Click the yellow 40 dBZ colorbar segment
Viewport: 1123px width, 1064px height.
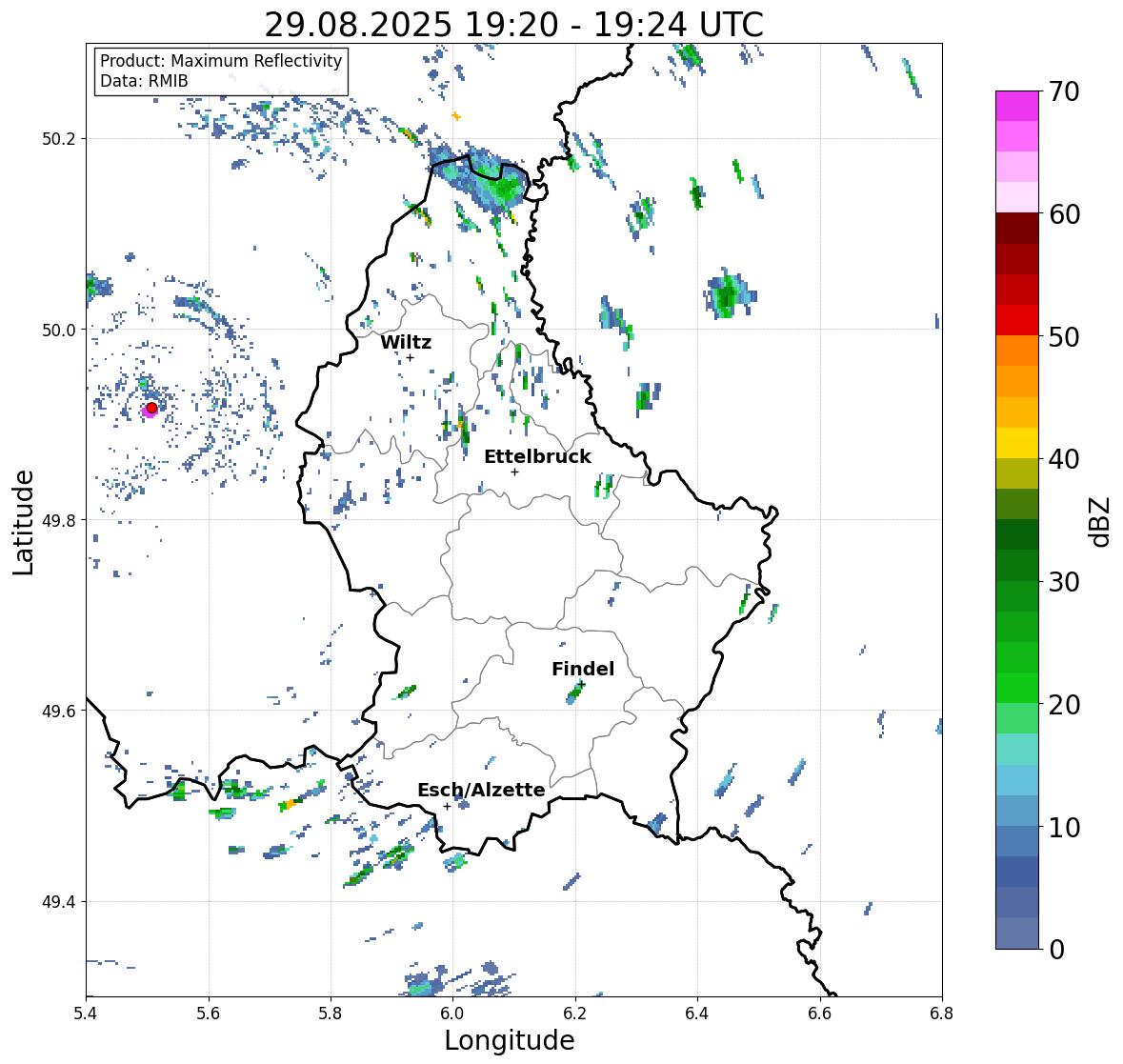pos(1017,443)
